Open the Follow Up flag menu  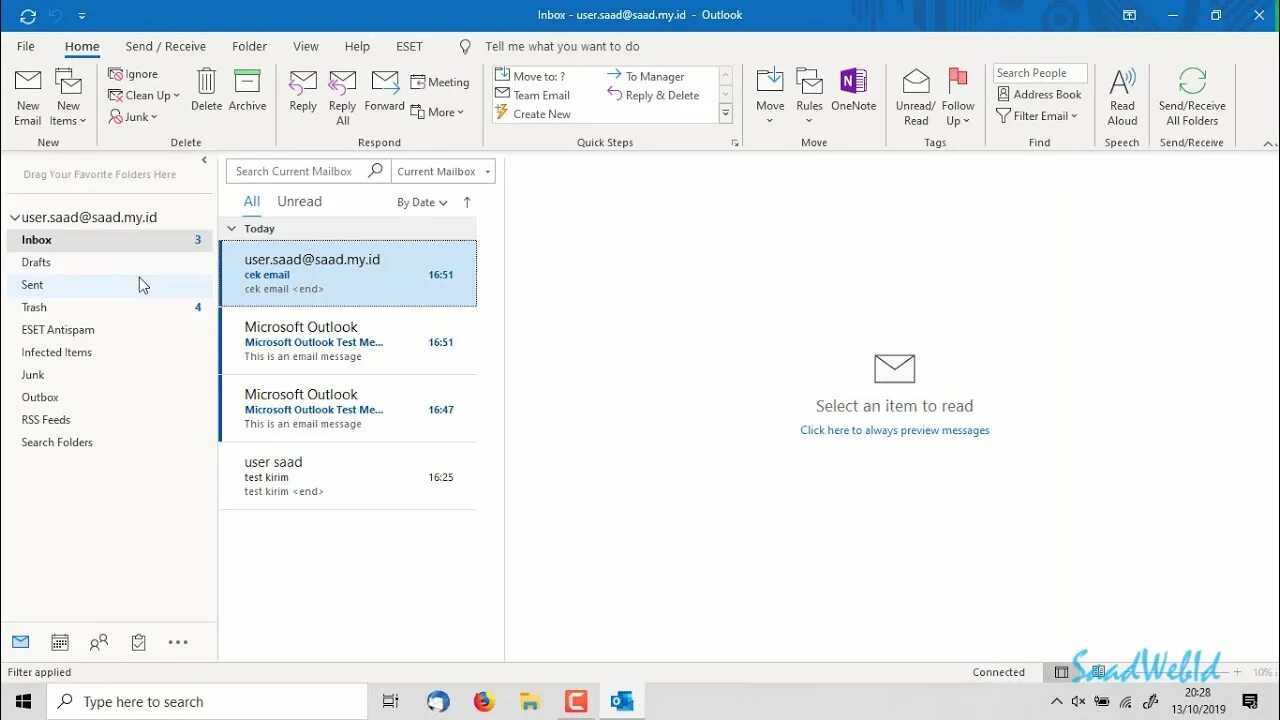click(958, 98)
